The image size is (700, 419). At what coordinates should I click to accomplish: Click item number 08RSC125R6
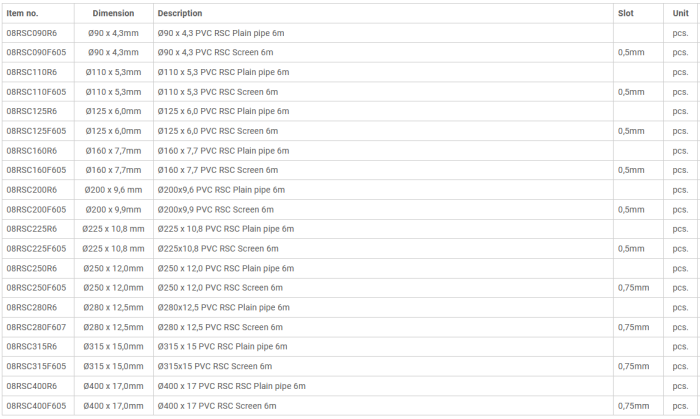coord(32,111)
